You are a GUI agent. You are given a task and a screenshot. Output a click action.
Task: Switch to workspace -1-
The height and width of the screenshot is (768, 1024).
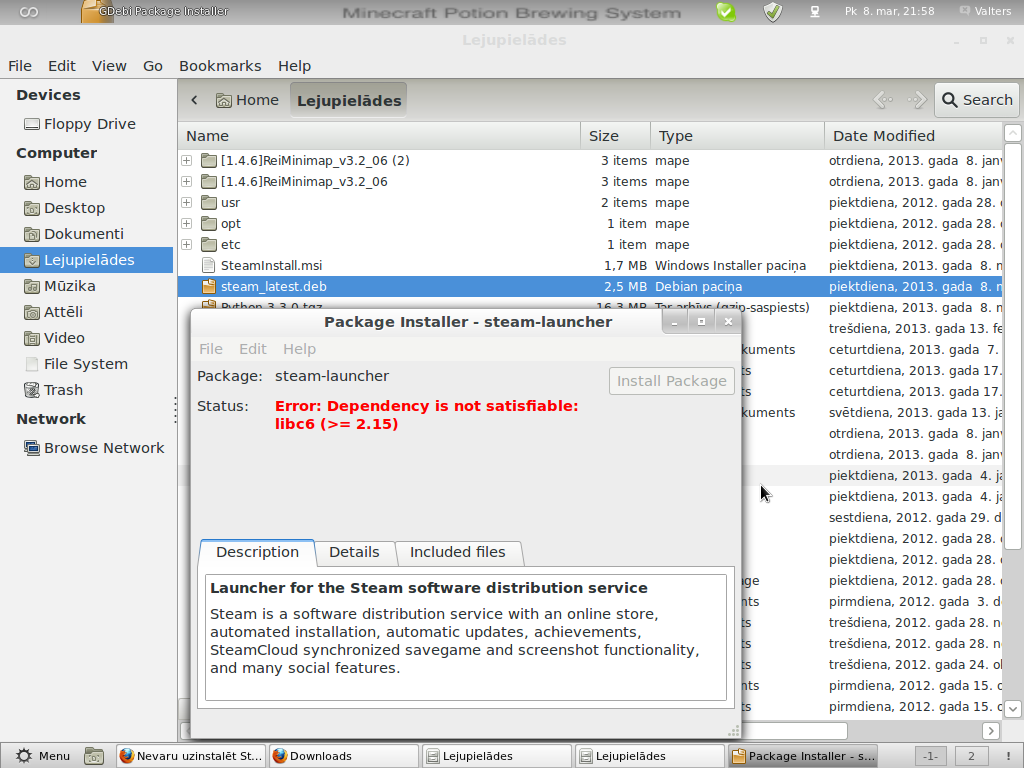(x=930, y=756)
